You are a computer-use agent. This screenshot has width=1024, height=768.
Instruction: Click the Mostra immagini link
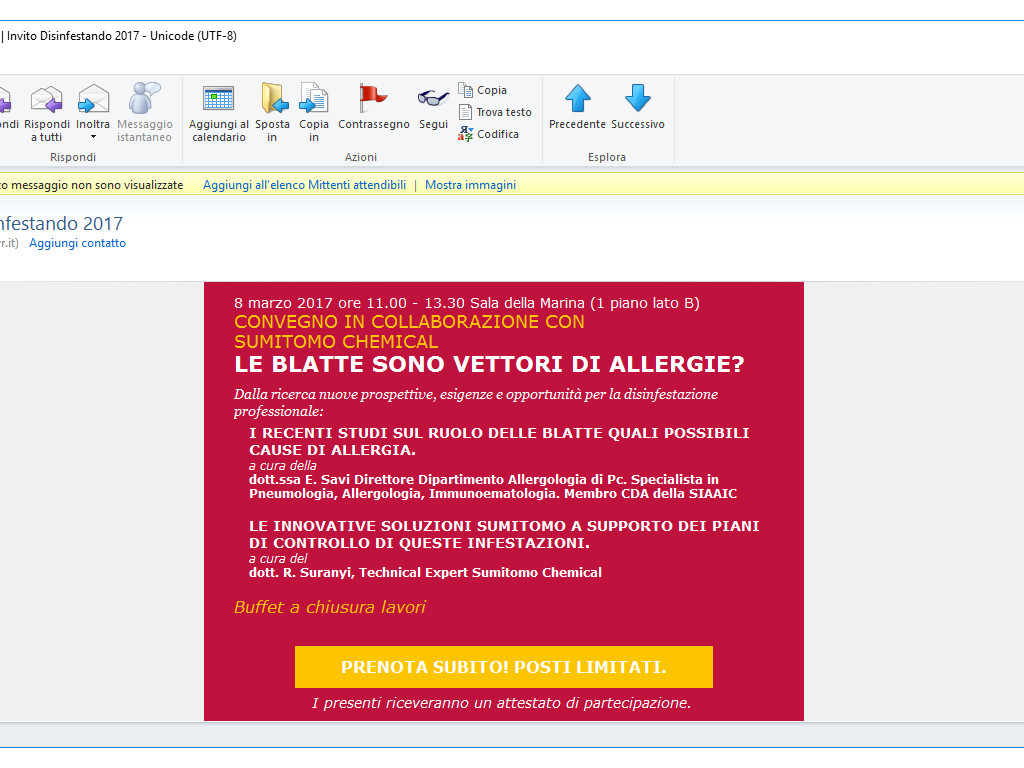470,185
